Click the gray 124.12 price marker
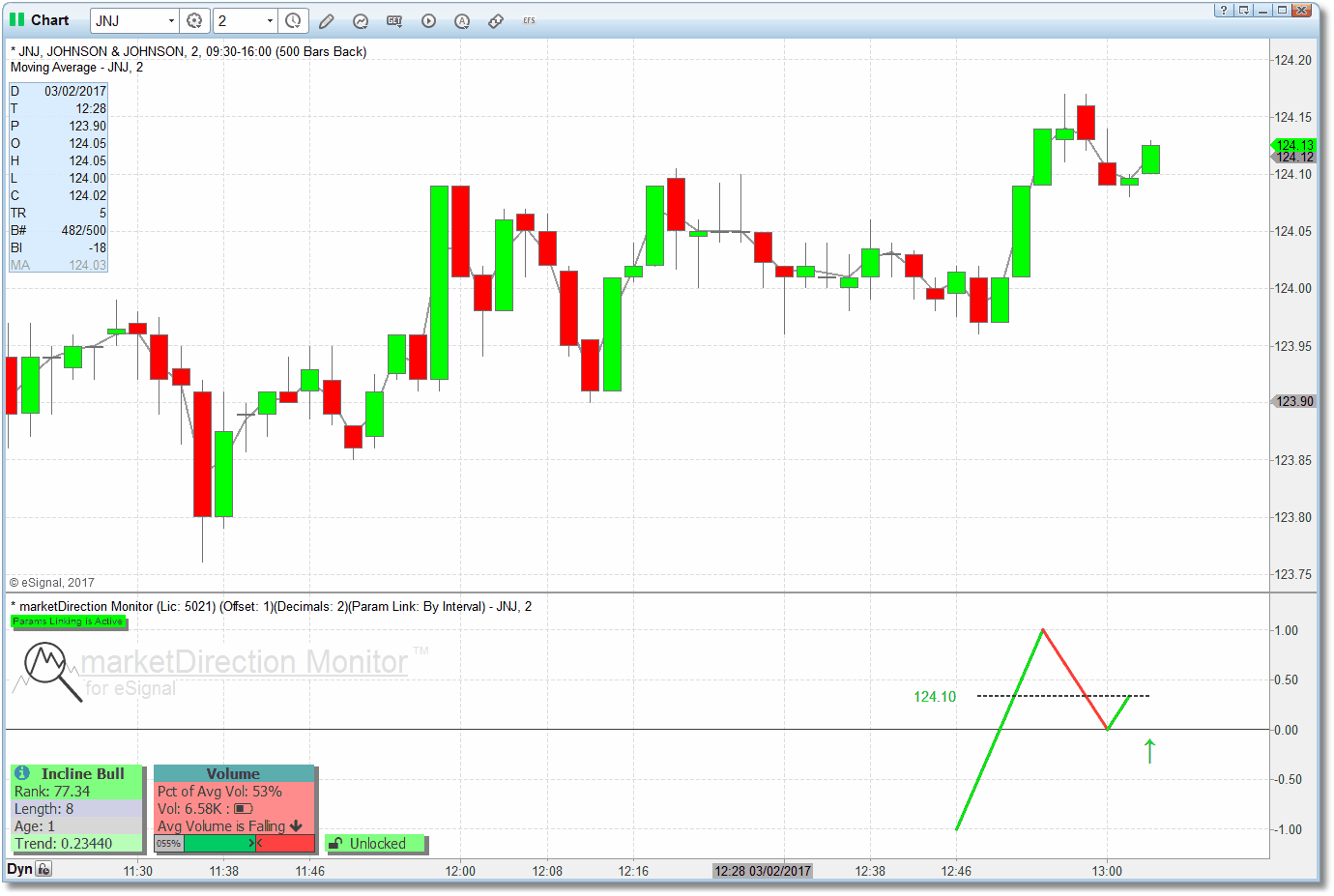This screenshot has height=896, width=1334. 1293,157
